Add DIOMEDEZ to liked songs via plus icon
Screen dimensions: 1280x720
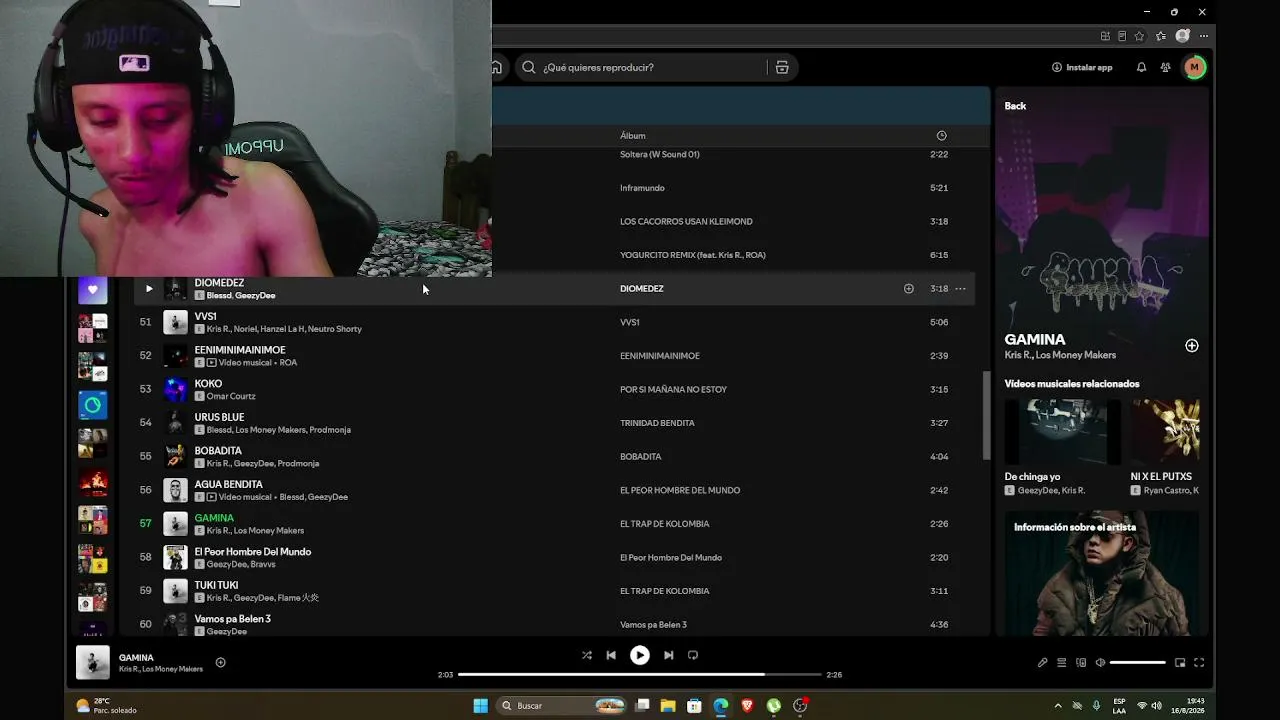[909, 289]
